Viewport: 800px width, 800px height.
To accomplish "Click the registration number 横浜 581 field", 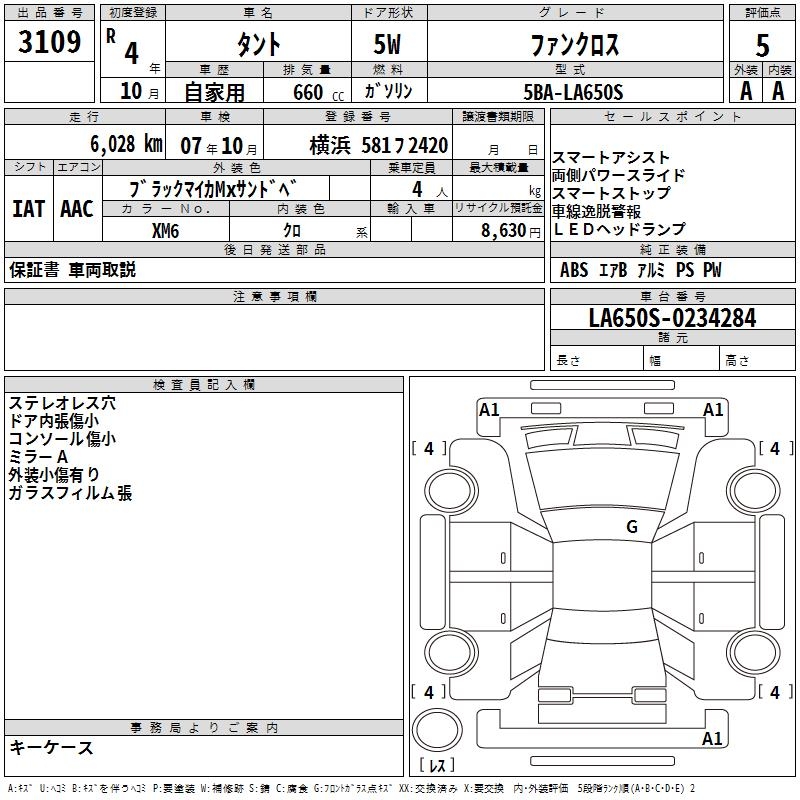I will (379, 145).
